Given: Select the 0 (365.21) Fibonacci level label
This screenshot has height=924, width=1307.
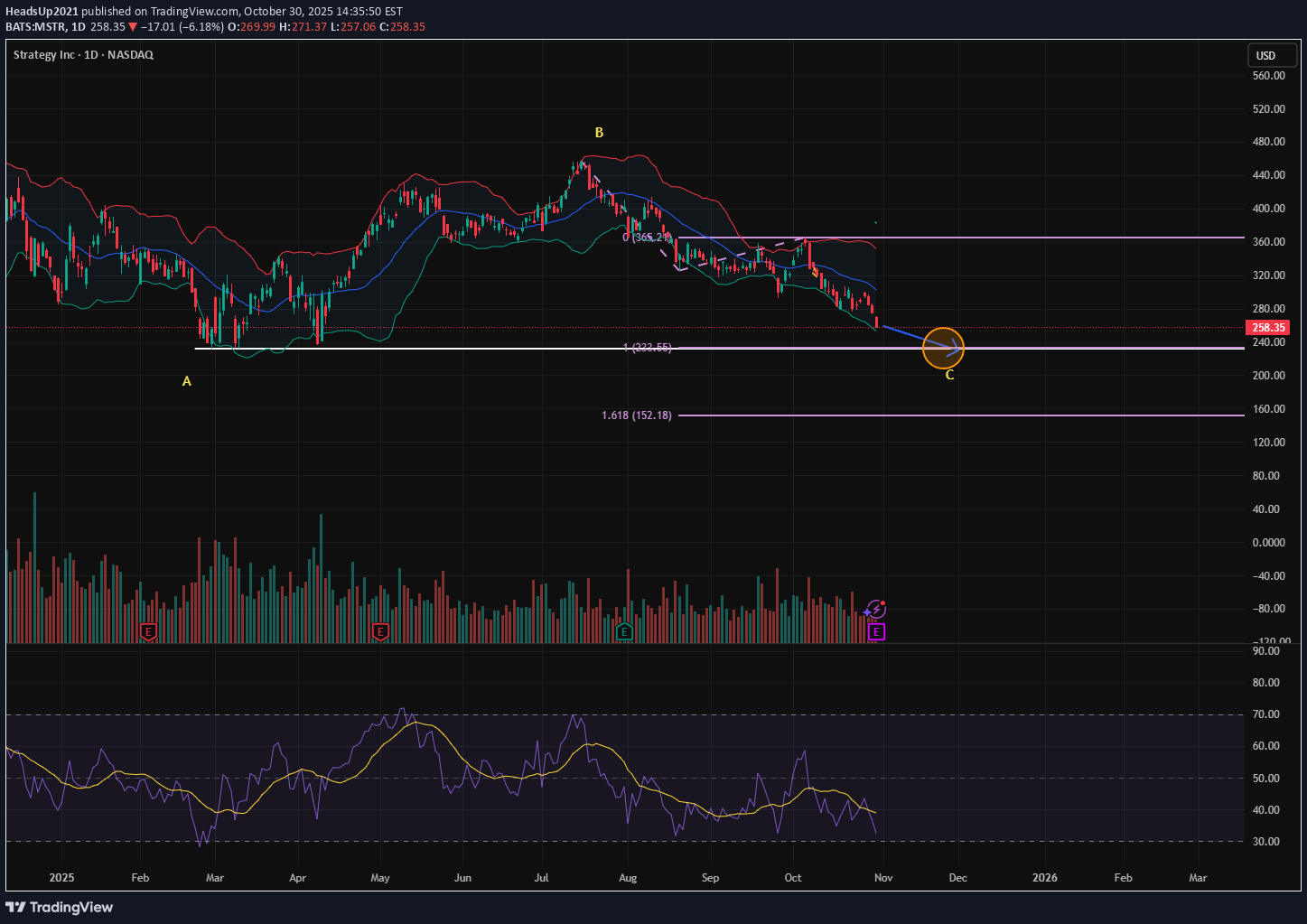Looking at the screenshot, I should pos(647,238).
